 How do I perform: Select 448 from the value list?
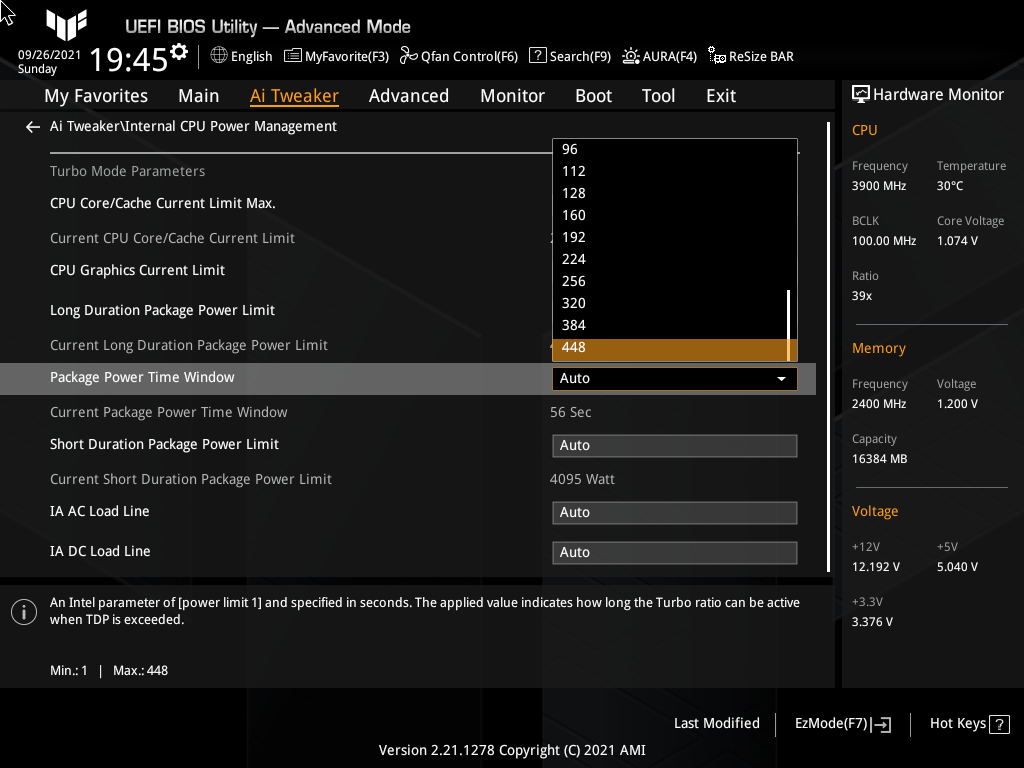click(x=674, y=347)
